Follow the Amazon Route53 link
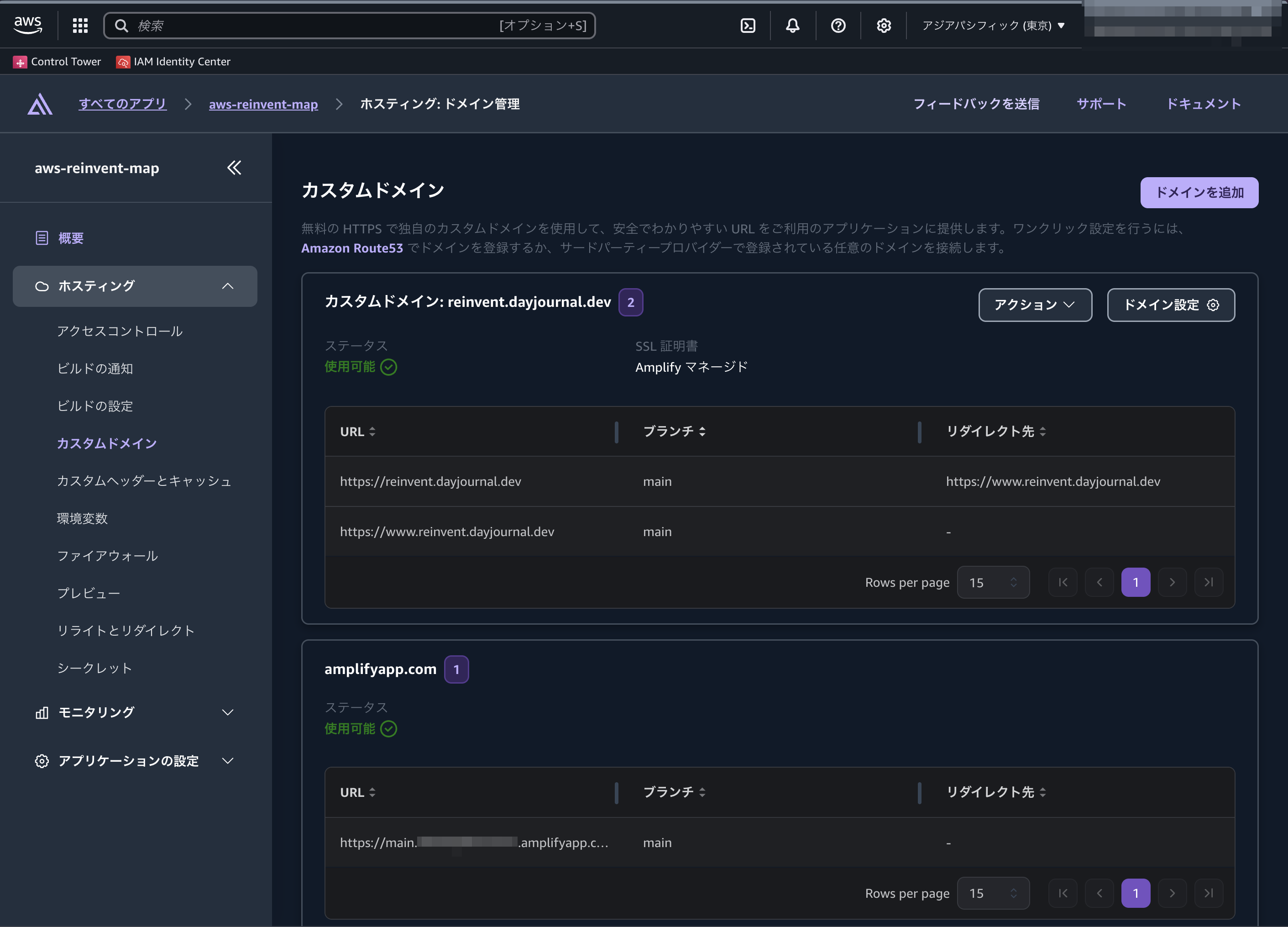The width and height of the screenshot is (1288, 927). [x=351, y=248]
